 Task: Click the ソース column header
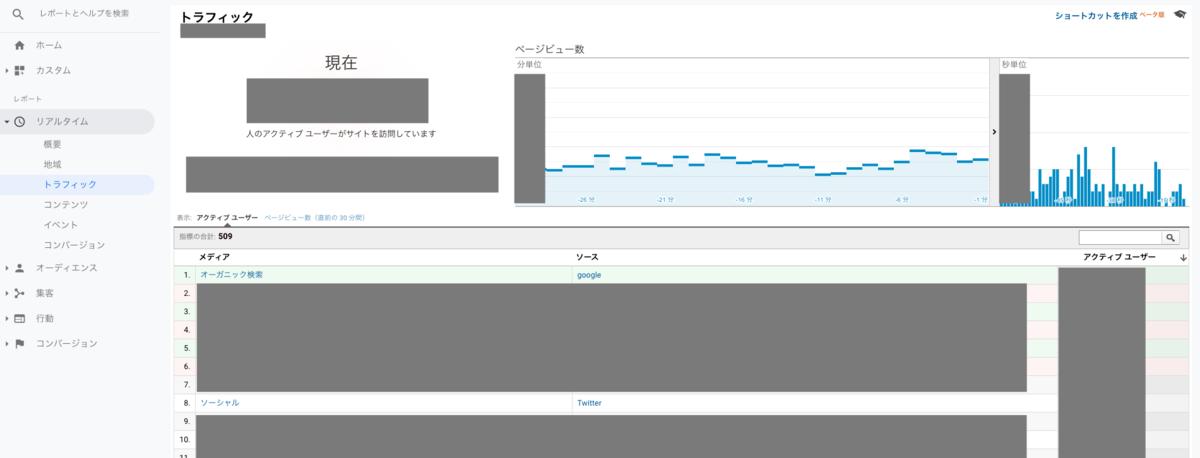tap(587, 258)
